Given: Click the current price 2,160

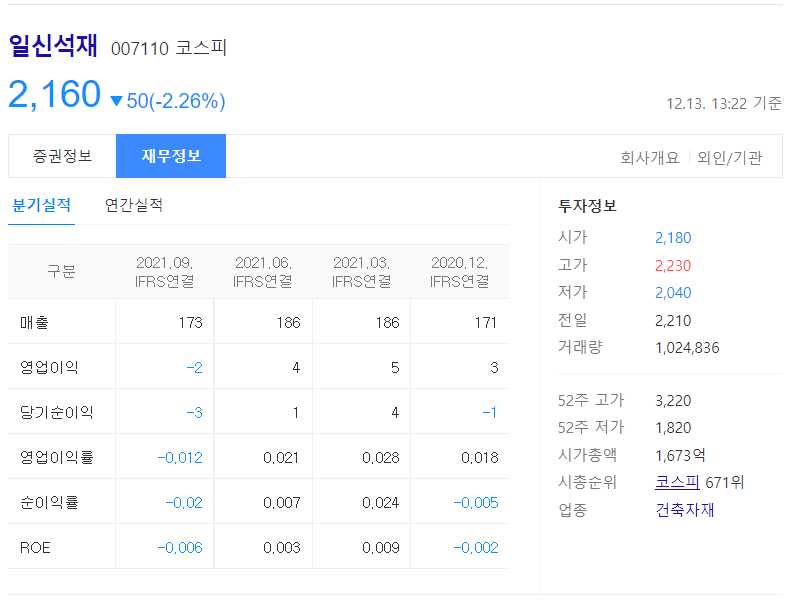Looking at the screenshot, I should tap(55, 94).
